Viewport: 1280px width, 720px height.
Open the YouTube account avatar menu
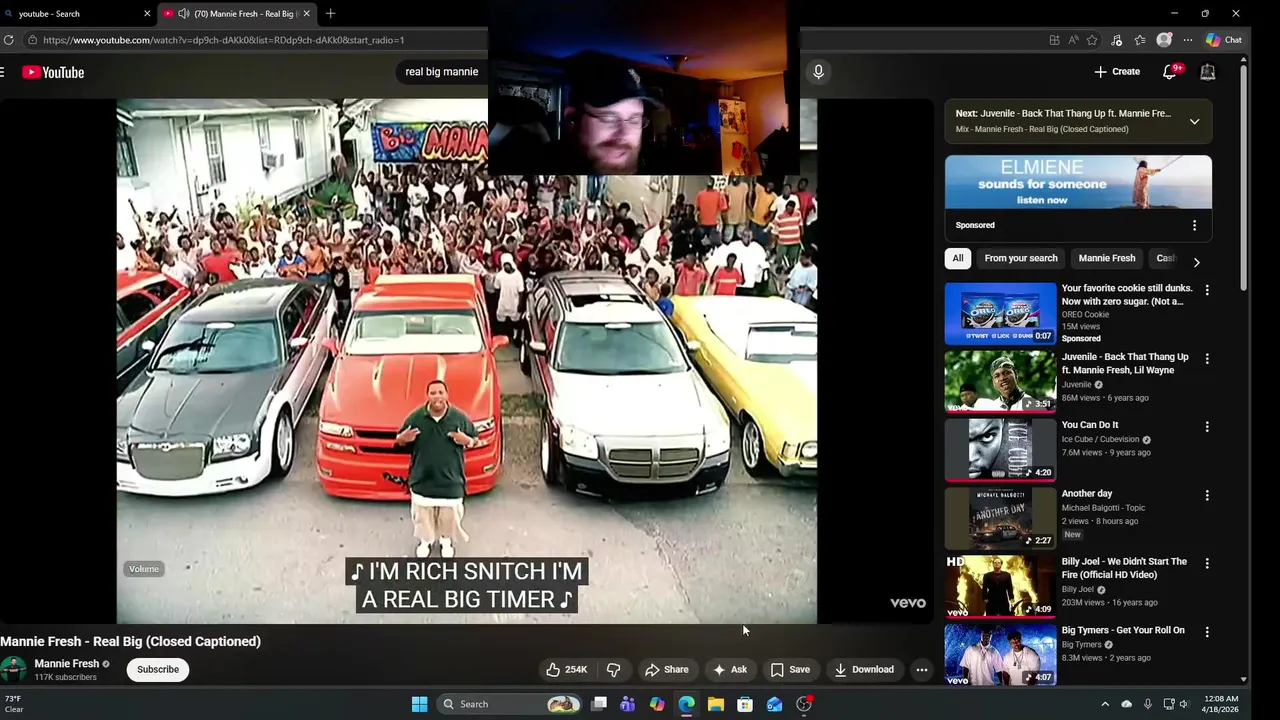tap(1208, 72)
